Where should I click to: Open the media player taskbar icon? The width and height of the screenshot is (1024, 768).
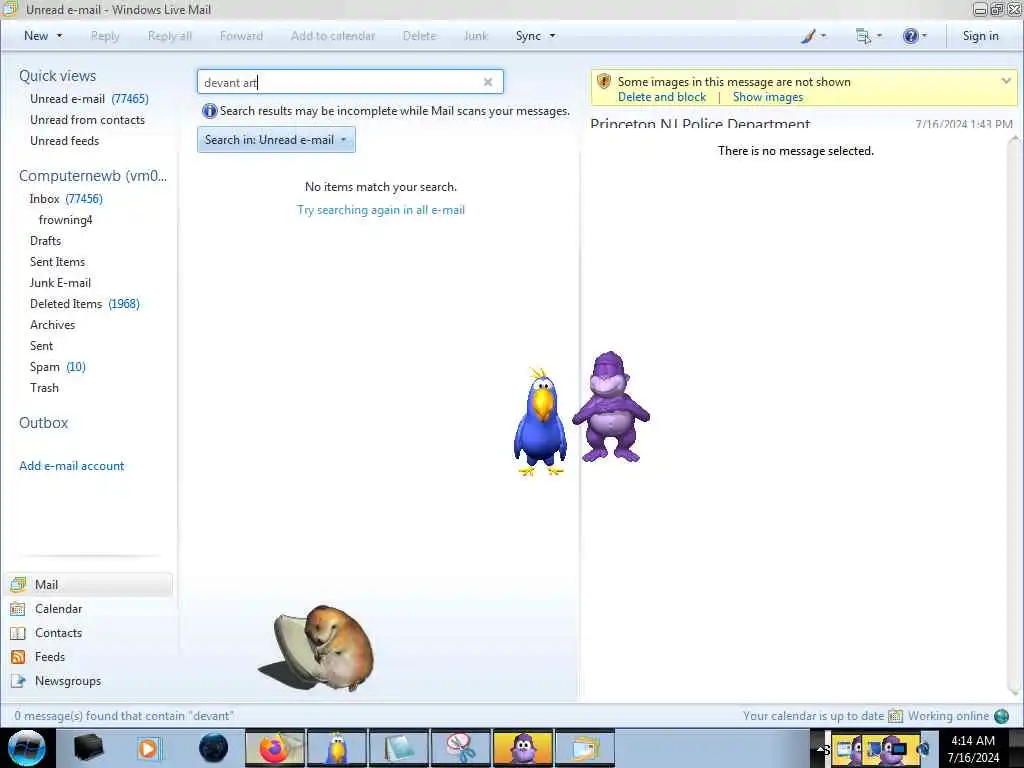click(x=148, y=748)
